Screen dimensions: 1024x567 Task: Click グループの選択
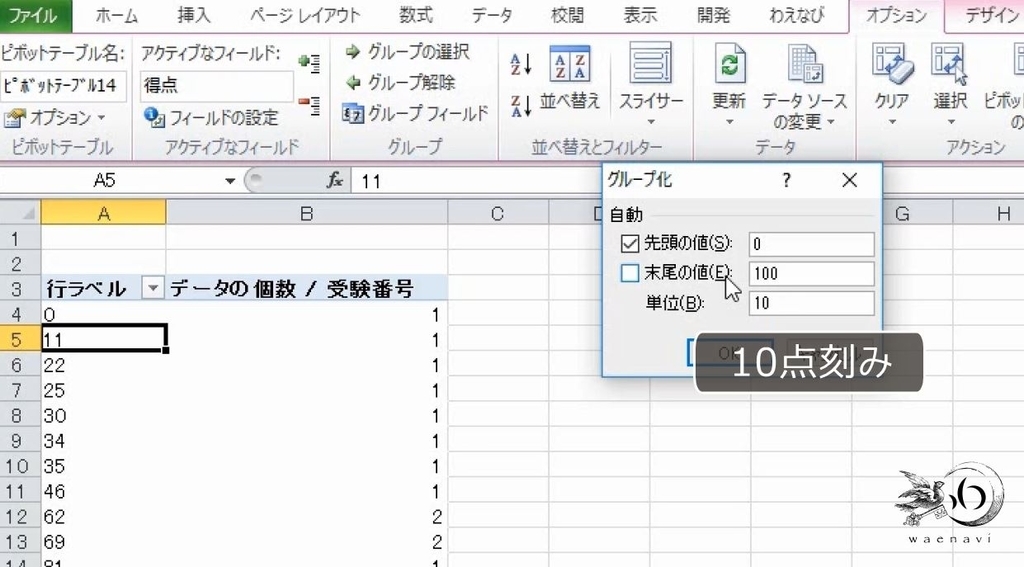coord(408,52)
